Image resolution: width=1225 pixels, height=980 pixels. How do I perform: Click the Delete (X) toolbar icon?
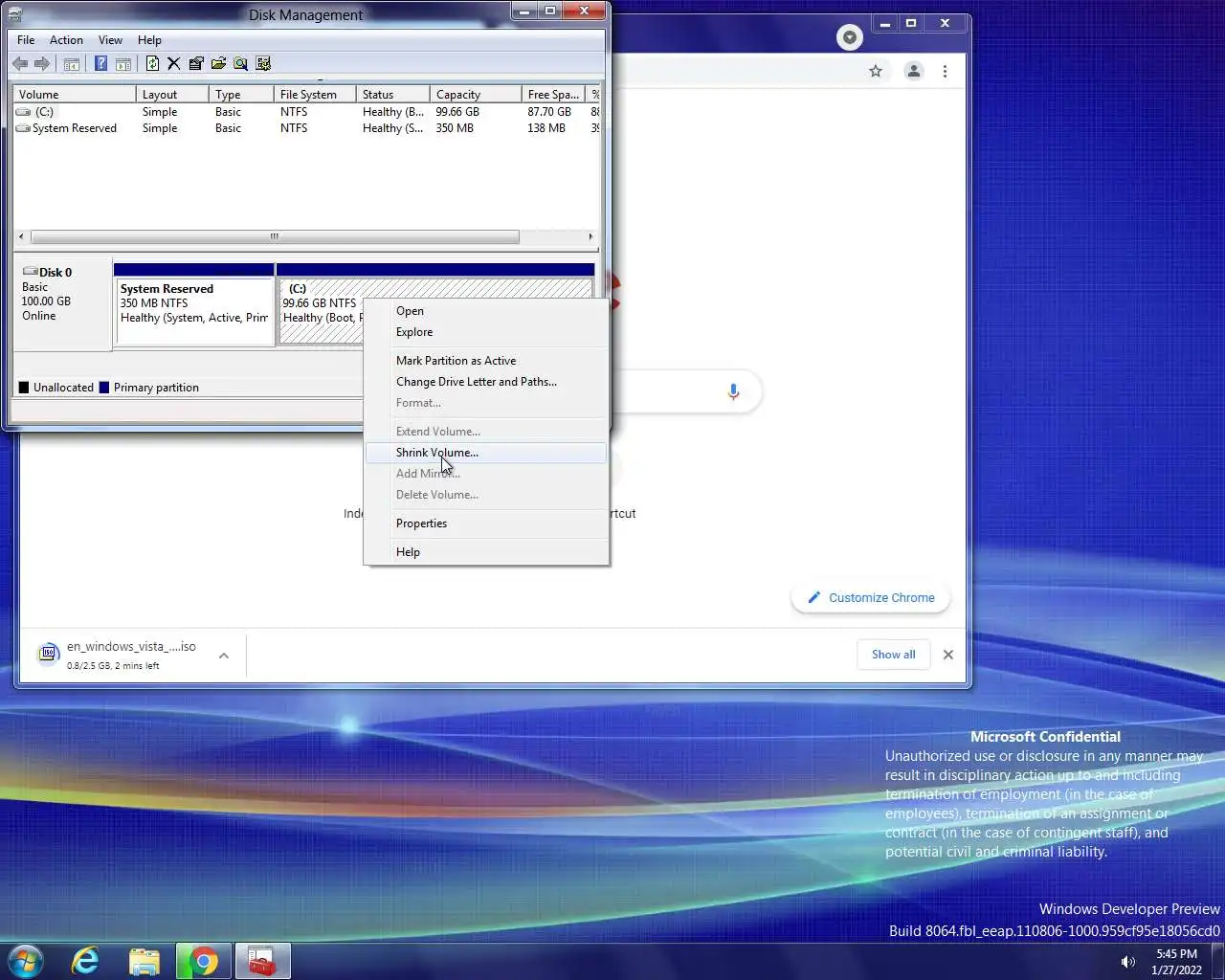pos(173,64)
